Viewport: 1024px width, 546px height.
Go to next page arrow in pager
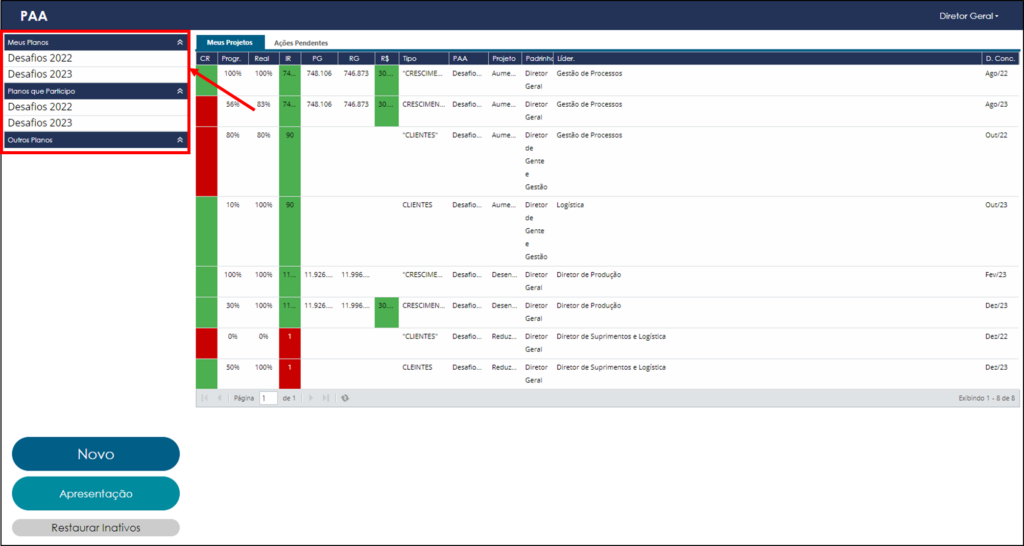coord(311,398)
